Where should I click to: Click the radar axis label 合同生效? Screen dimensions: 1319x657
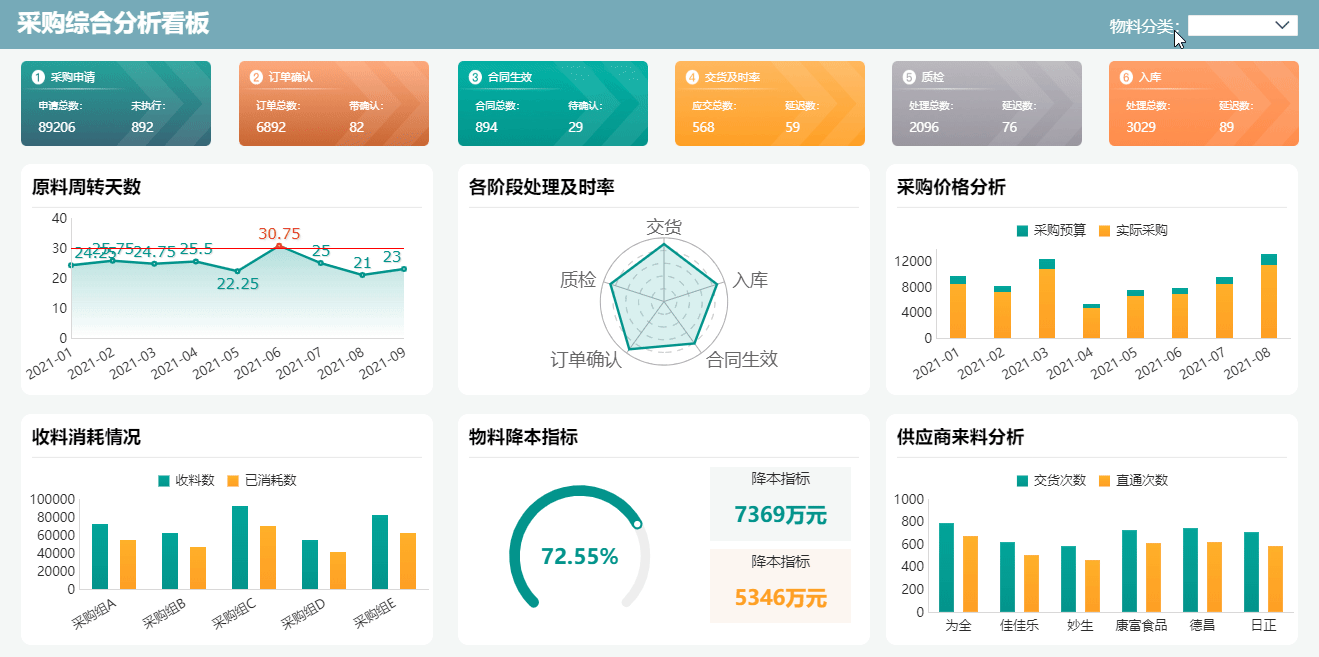(x=742, y=359)
